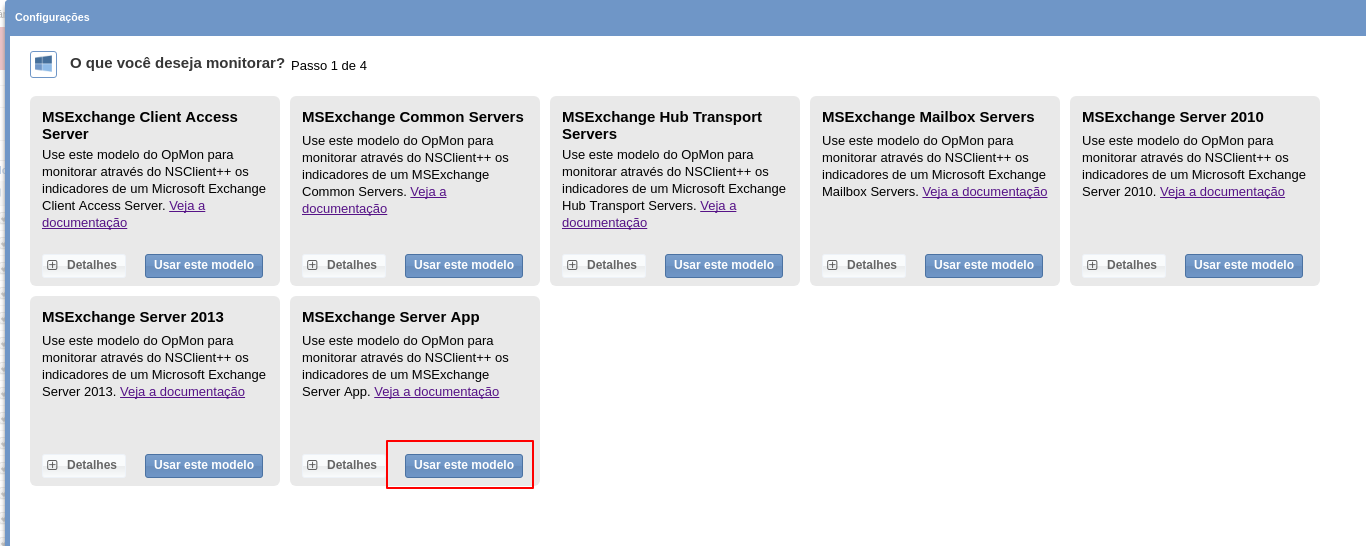Click plus icon on MSExchange Mailbox Servers card

point(832,265)
